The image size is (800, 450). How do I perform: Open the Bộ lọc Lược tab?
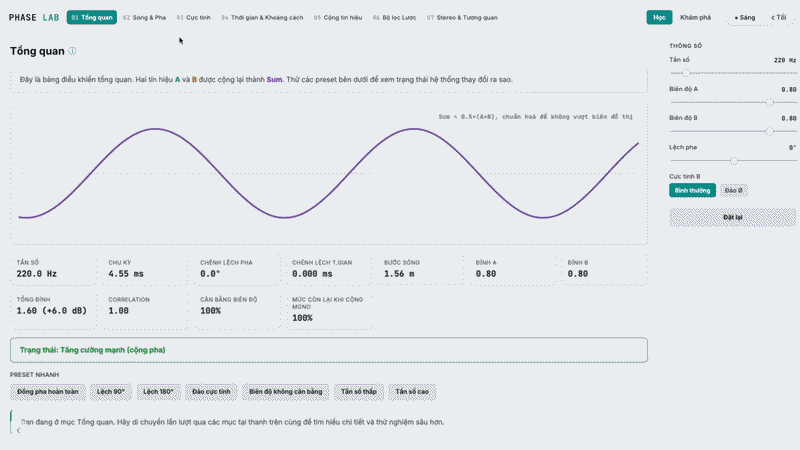point(394,17)
